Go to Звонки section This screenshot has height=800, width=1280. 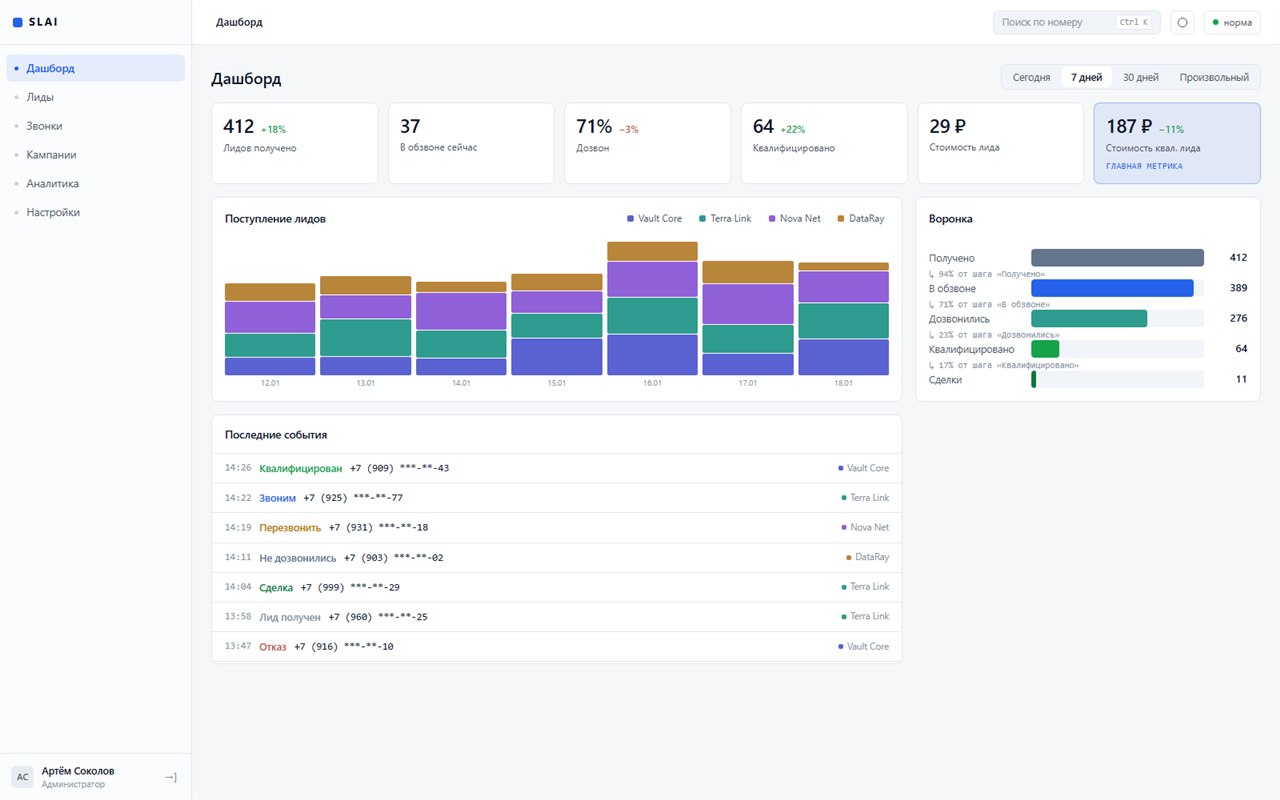[96, 126]
